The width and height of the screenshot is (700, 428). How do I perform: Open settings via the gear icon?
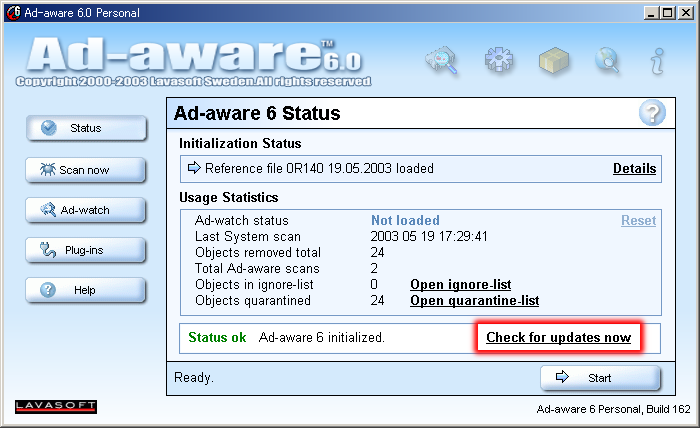(x=499, y=60)
